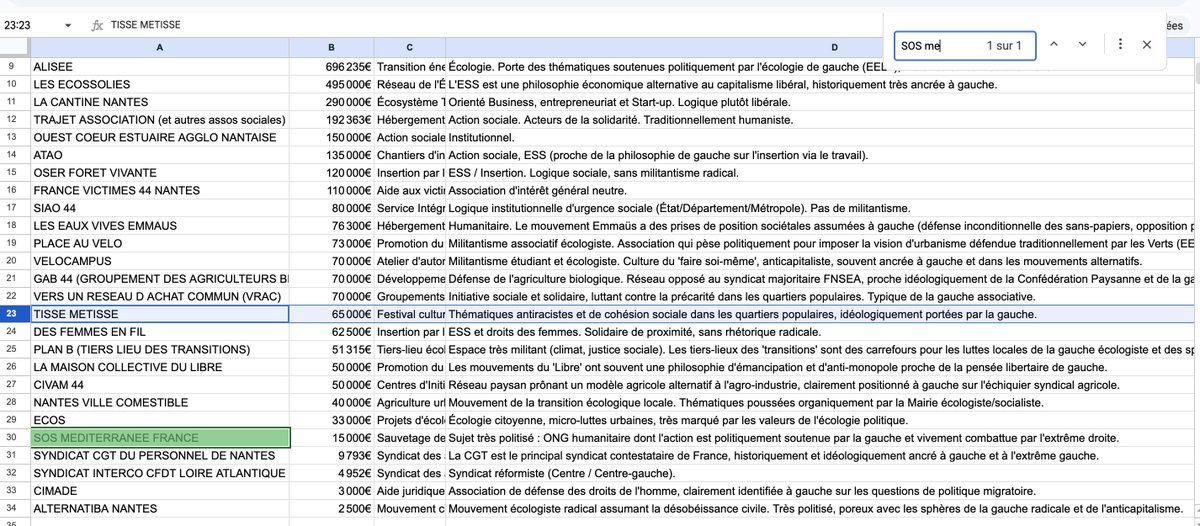Click cell 'SIAO 44'
Screen dimensions: 1200x526
click(x=160, y=208)
